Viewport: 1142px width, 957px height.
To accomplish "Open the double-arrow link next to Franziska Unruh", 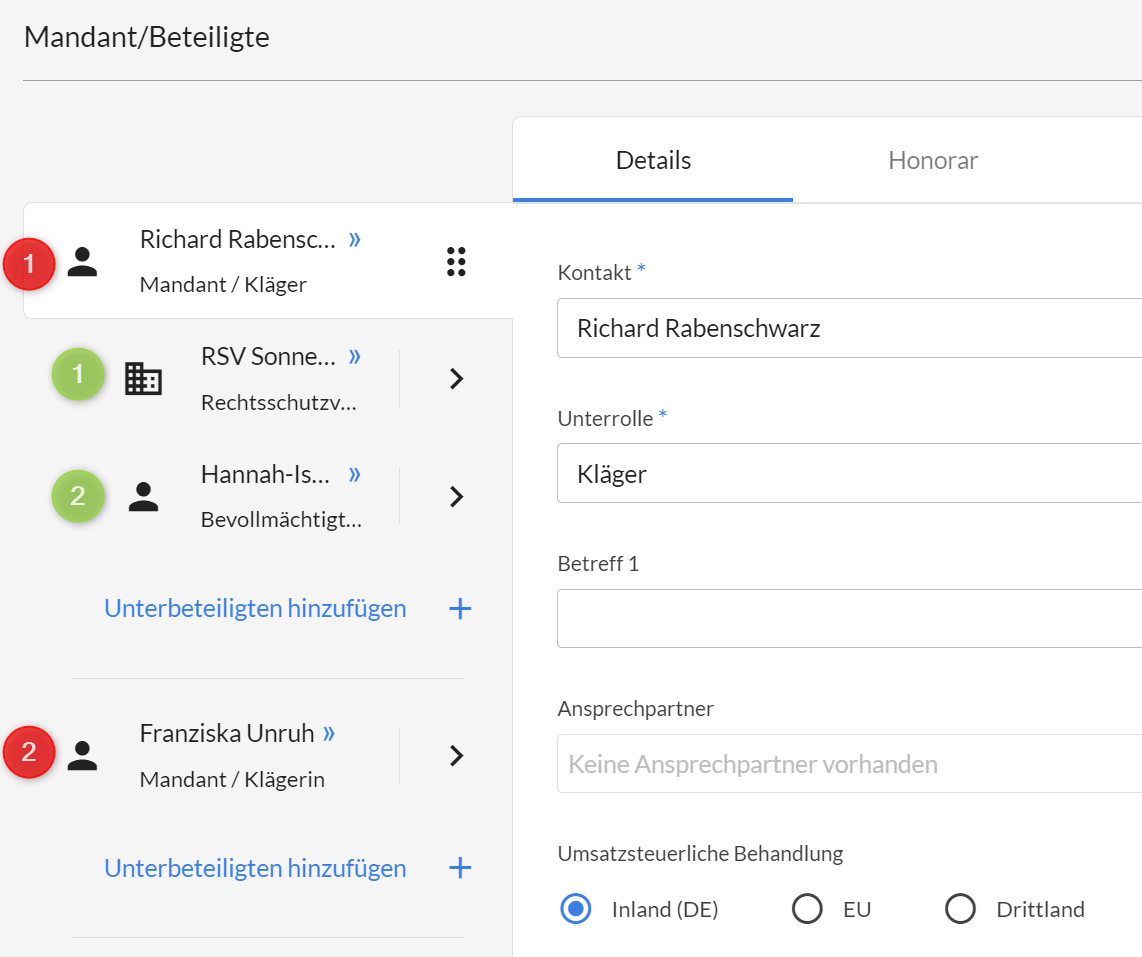I will point(329,733).
